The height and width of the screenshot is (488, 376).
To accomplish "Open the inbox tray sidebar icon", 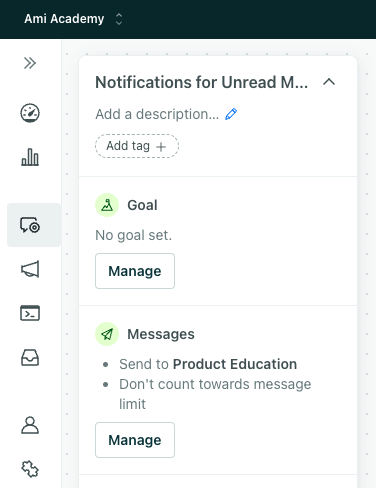I will (30, 358).
